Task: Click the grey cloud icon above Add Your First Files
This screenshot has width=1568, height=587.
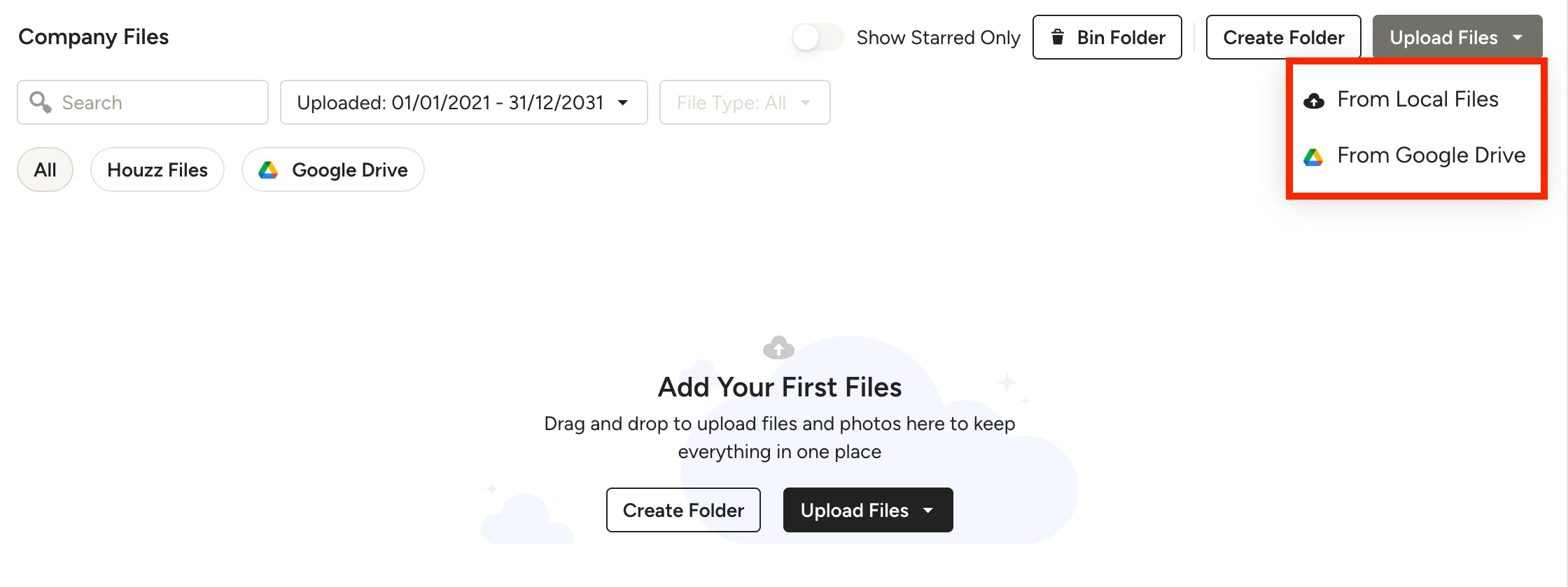Action: pos(778,347)
